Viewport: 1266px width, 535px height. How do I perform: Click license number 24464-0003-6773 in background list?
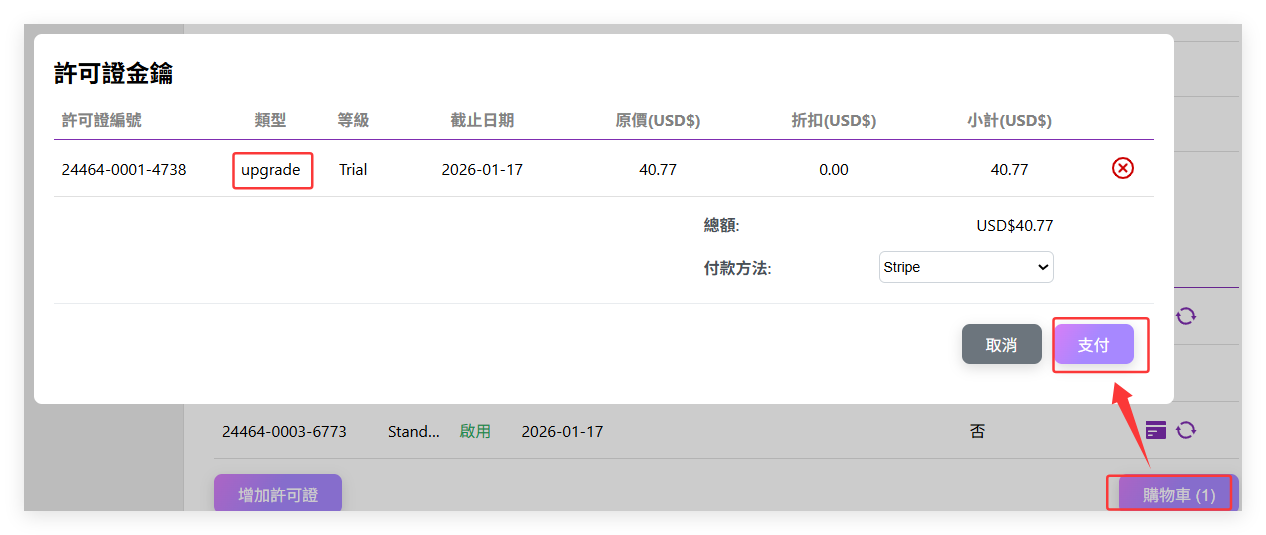[284, 432]
